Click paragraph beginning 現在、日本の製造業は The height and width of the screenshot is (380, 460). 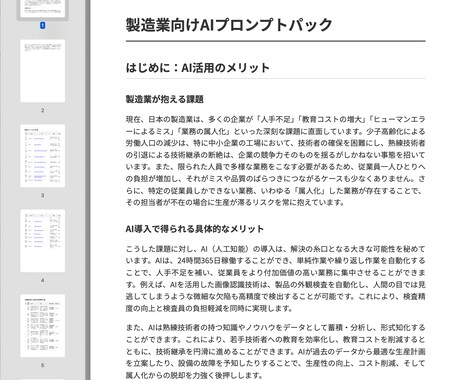[x=275, y=161]
